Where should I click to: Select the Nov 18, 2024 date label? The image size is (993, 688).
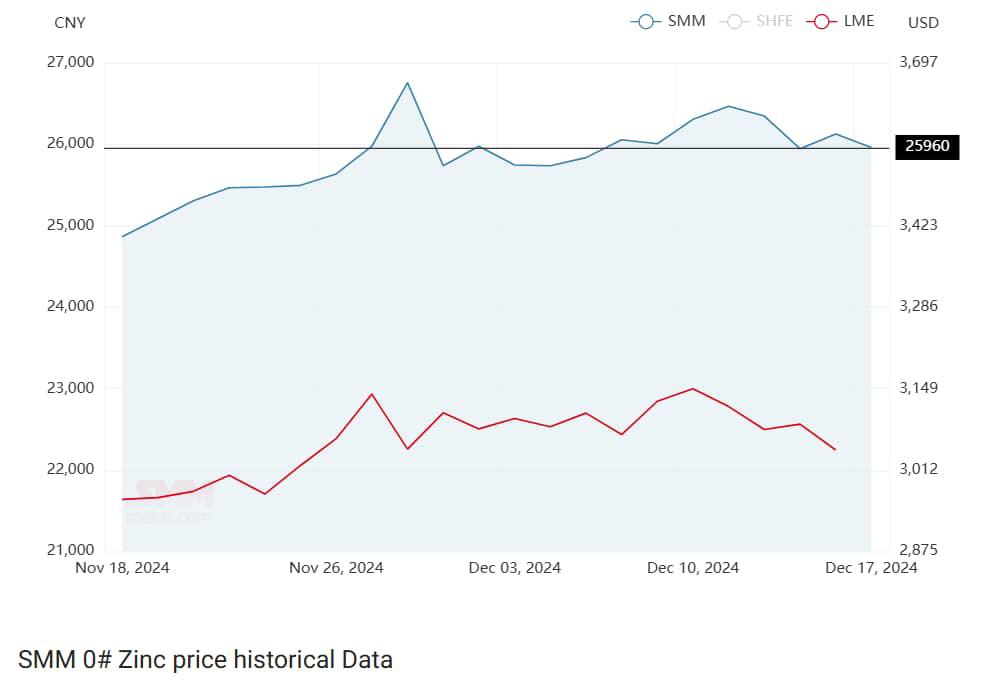tap(122, 567)
